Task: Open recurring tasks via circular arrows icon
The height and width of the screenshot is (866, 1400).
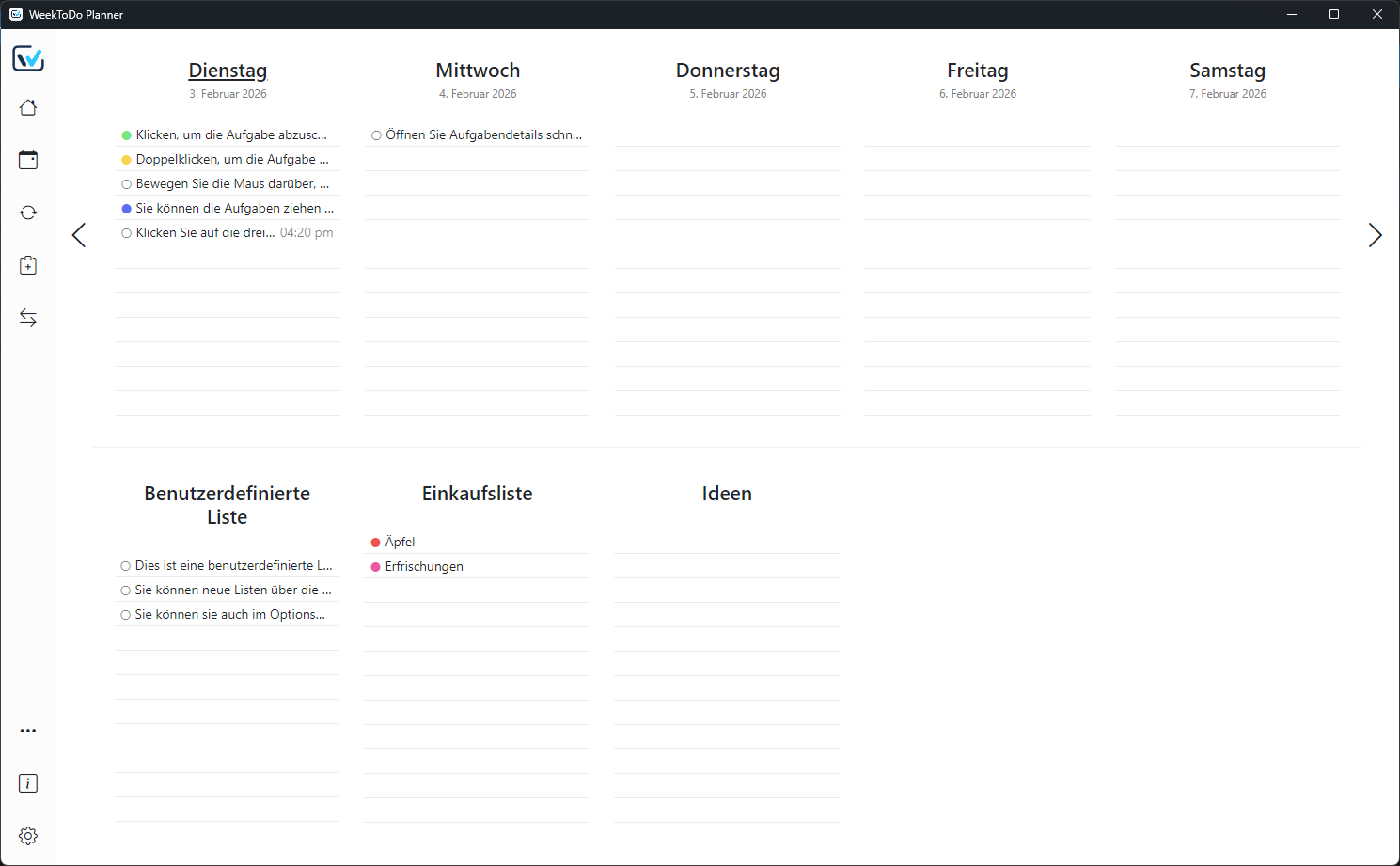Action: (x=28, y=213)
